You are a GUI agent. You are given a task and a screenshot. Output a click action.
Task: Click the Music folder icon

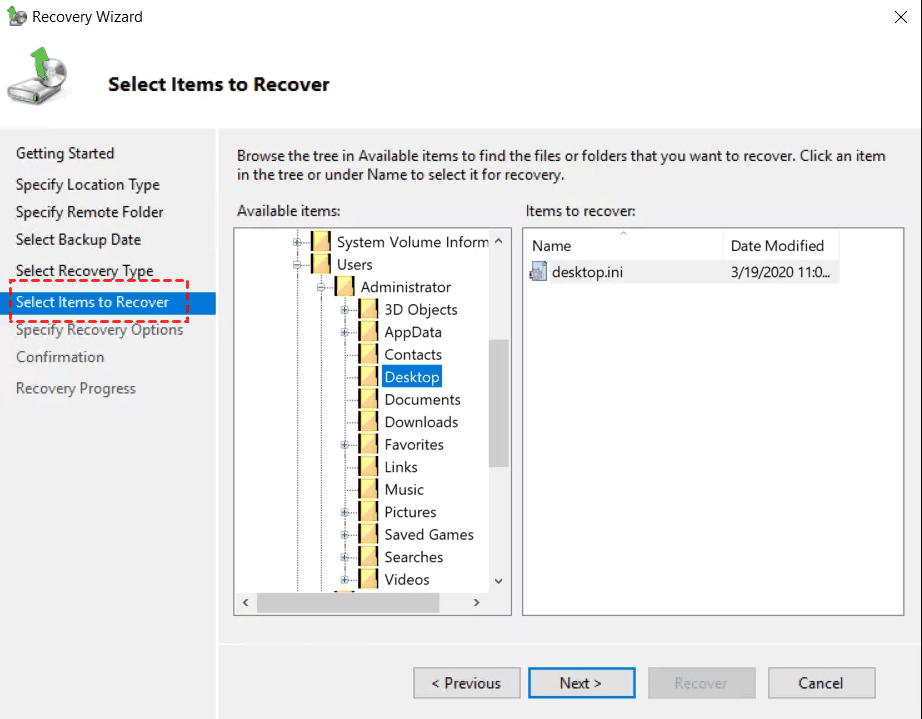369,489
